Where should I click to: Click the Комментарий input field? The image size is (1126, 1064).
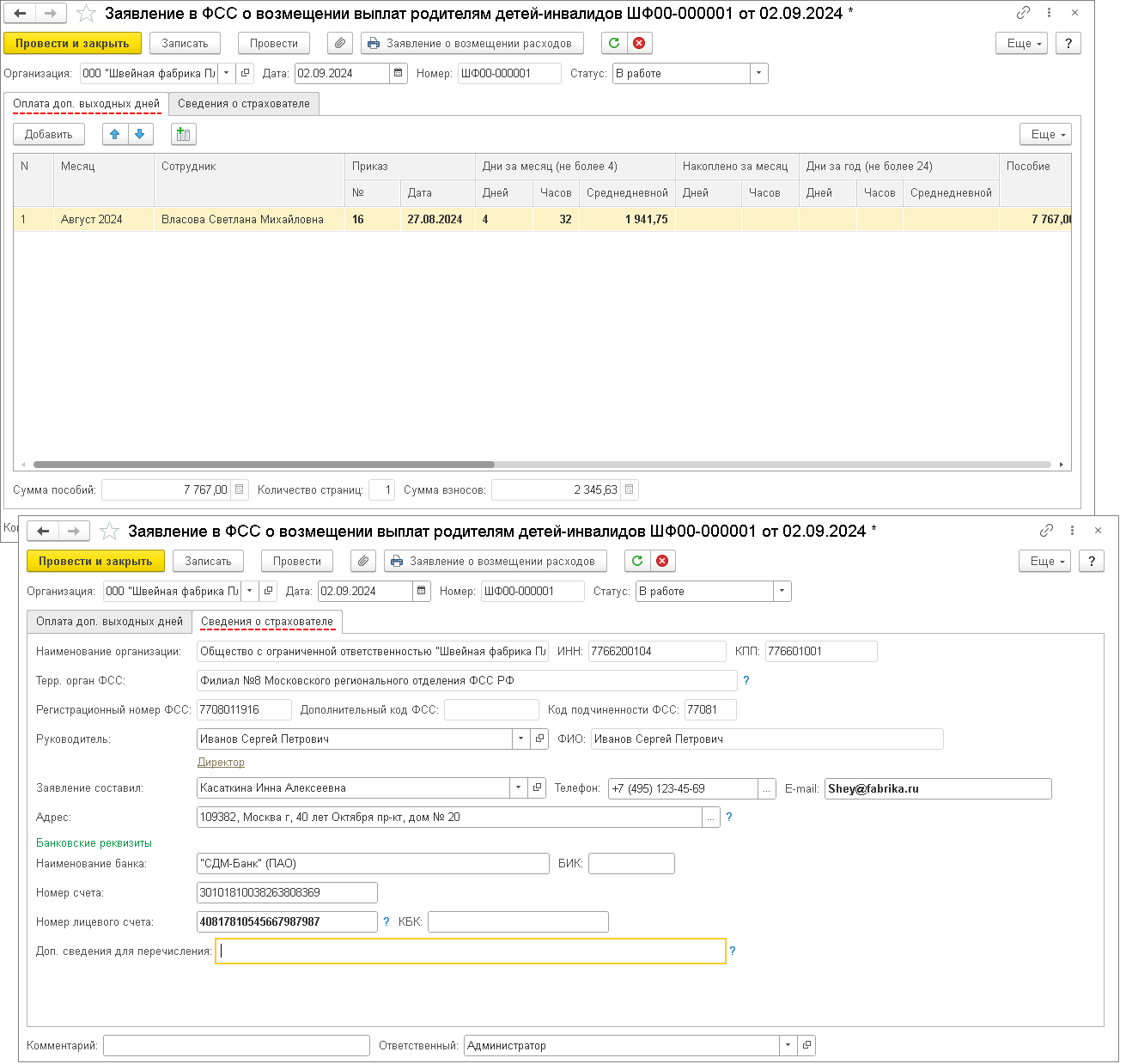pyautogui.click(x=236, y=1045)
